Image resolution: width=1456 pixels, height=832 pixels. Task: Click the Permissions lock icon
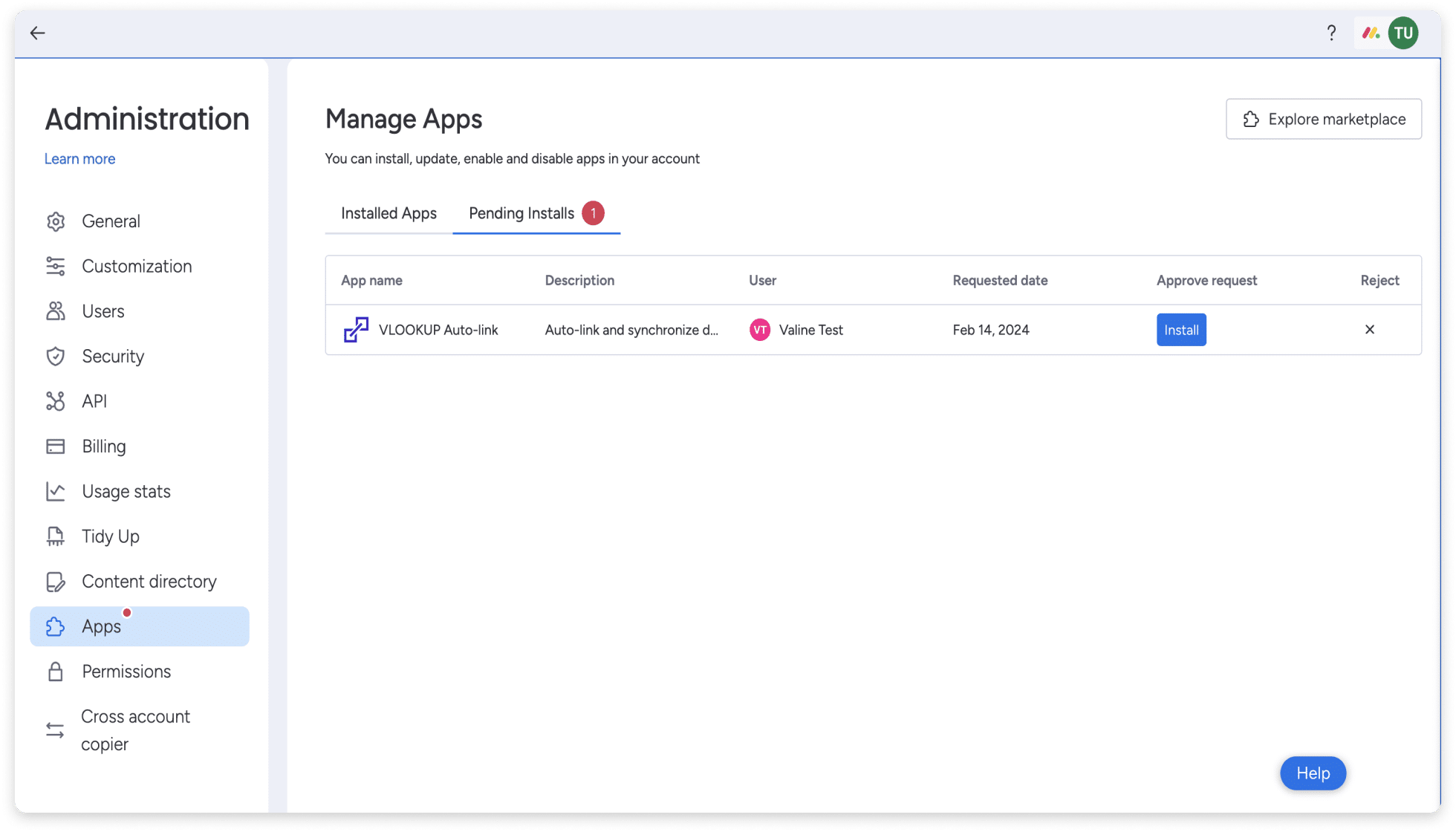click(x=56, y=672)
